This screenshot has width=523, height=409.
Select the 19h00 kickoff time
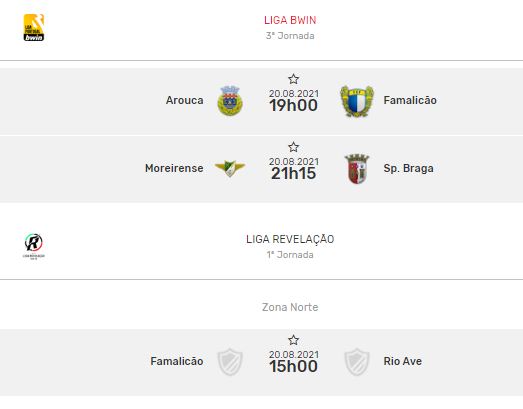pyautogui.click(x=294, y=105)
